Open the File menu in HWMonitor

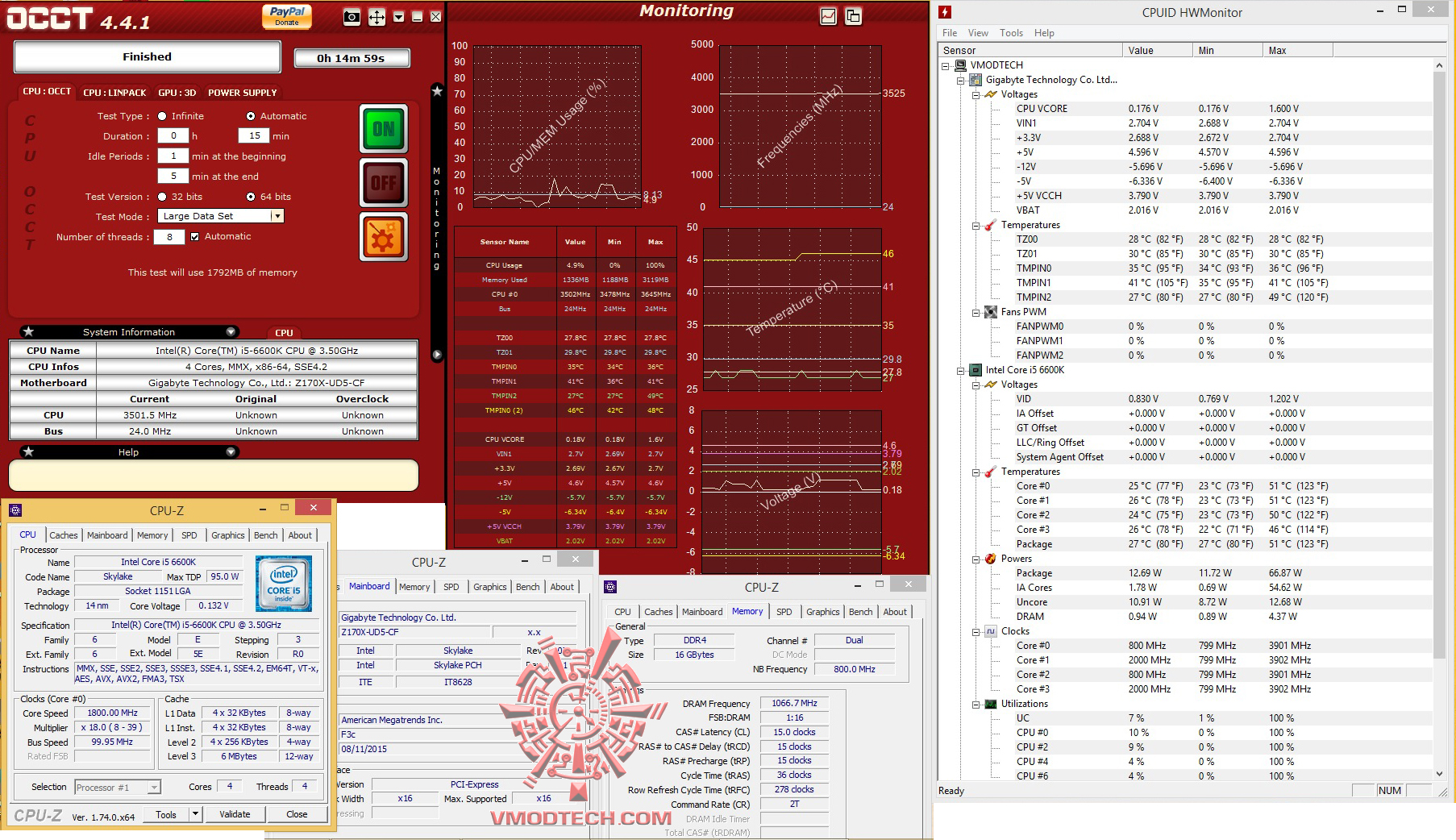point(950,33)
